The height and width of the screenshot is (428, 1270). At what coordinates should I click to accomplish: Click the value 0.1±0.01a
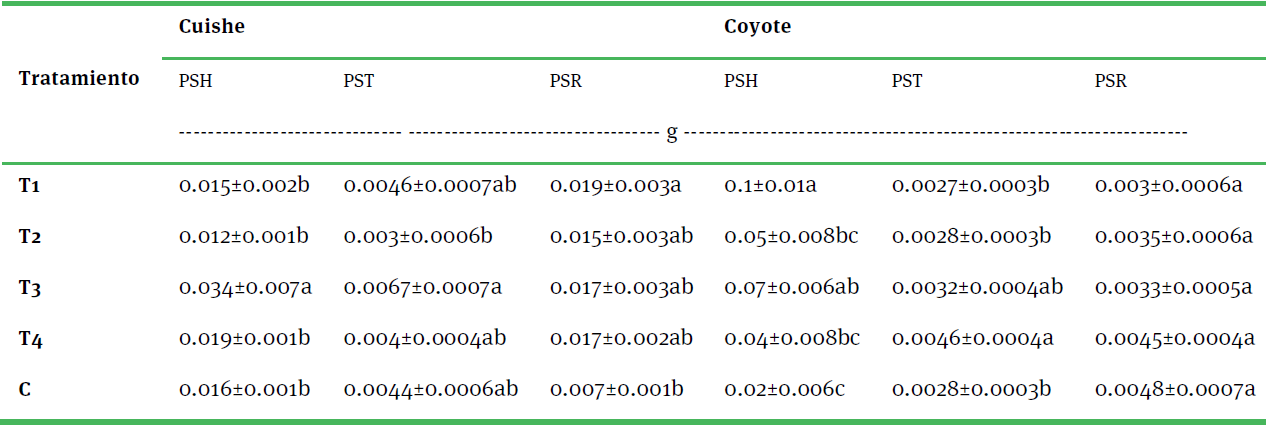770,186
